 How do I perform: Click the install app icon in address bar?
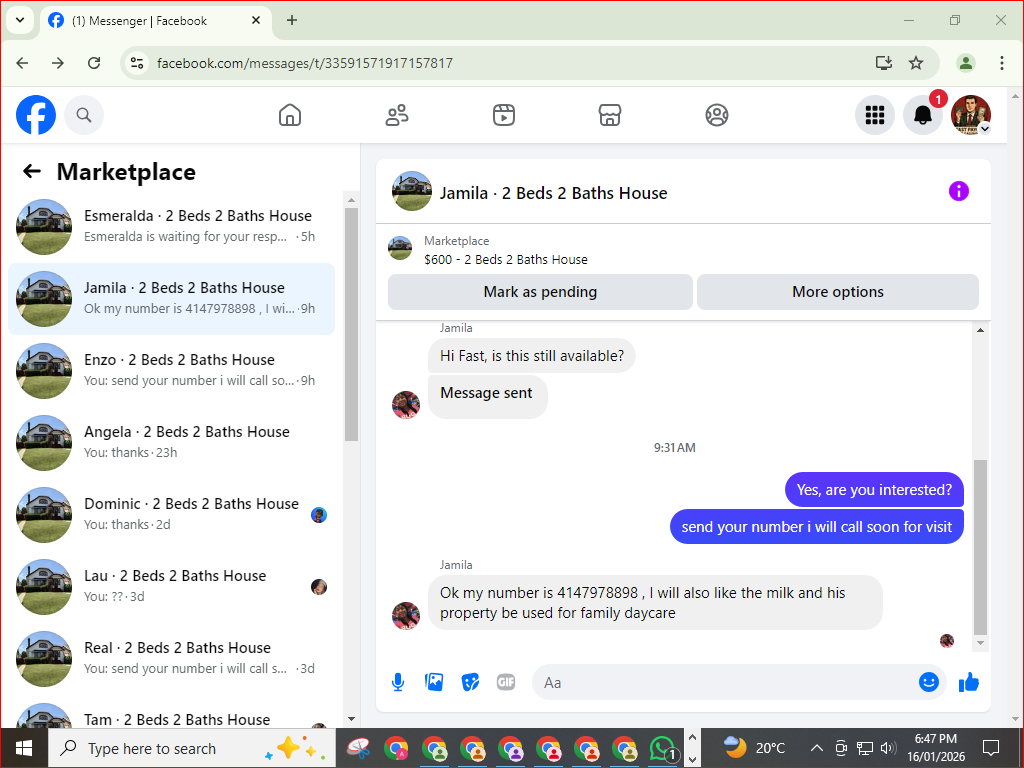[883, 63]
